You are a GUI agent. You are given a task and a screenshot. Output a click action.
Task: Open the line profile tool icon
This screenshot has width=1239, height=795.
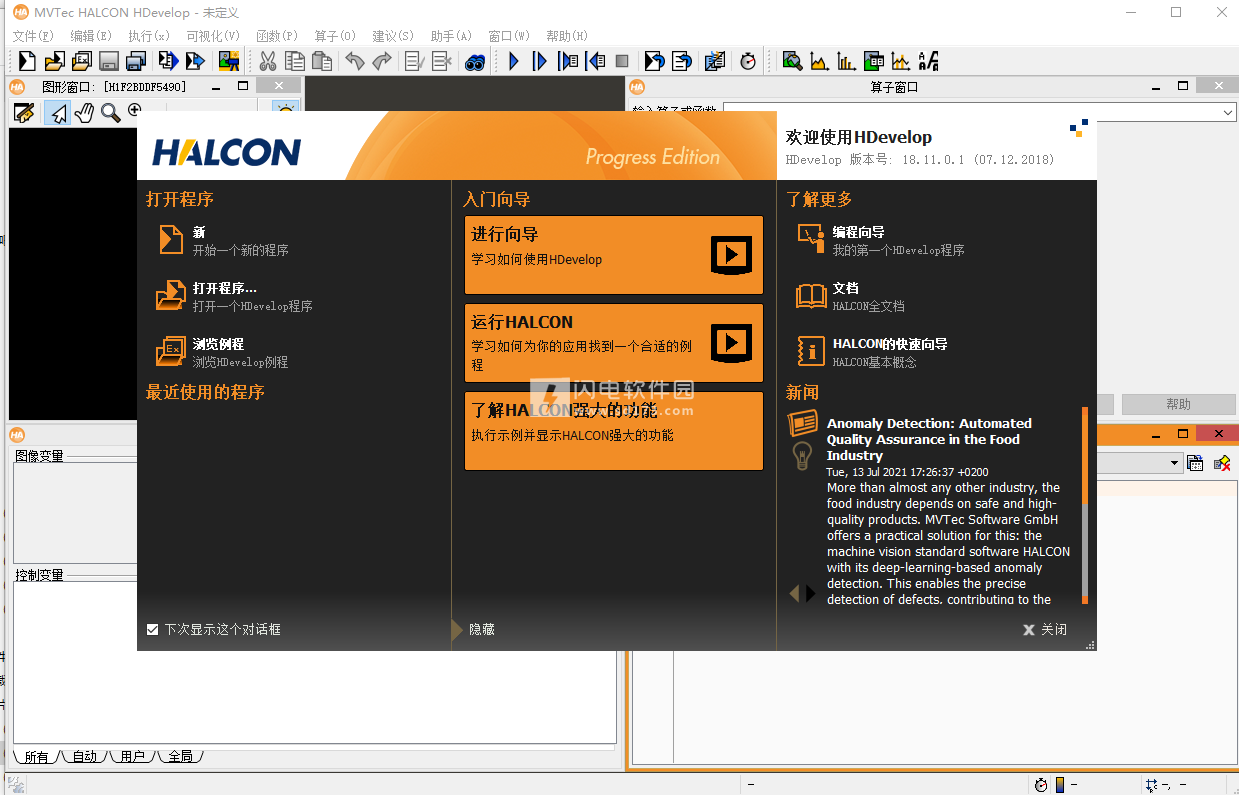900,61
